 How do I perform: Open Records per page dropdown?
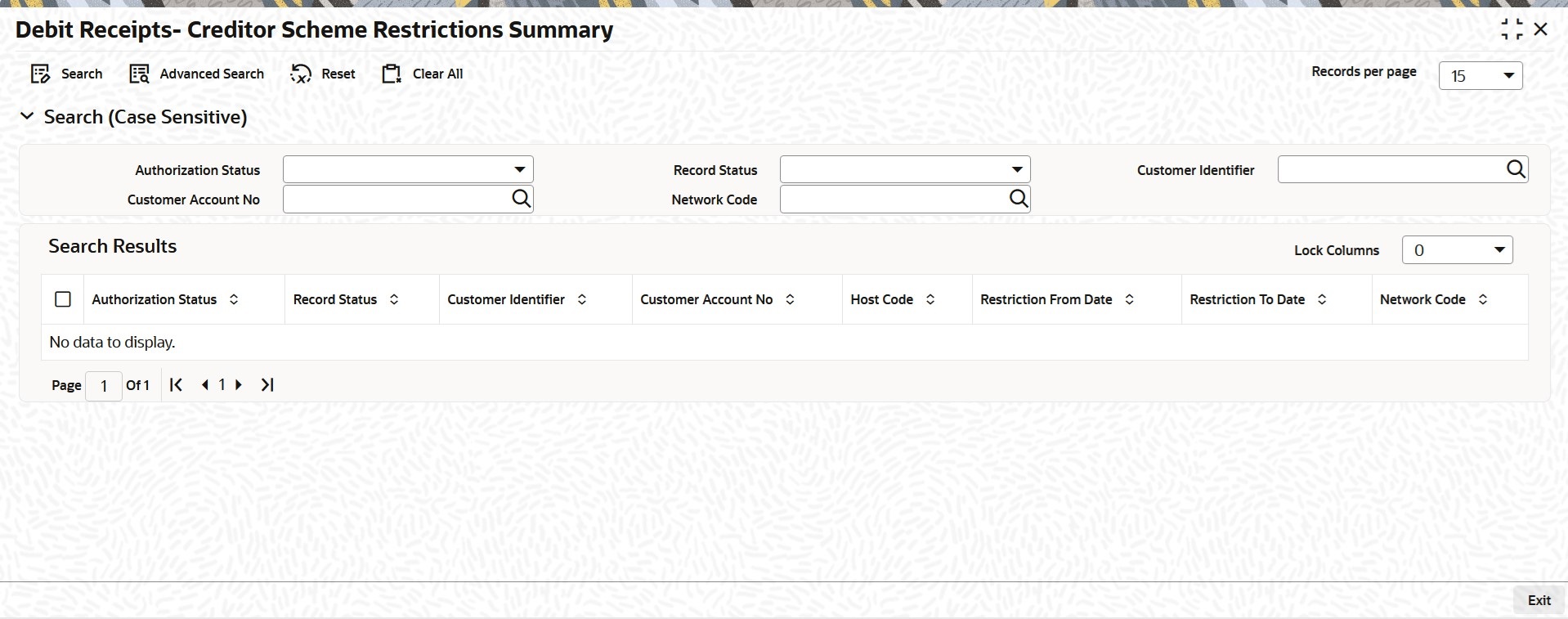coord(1481,76)
